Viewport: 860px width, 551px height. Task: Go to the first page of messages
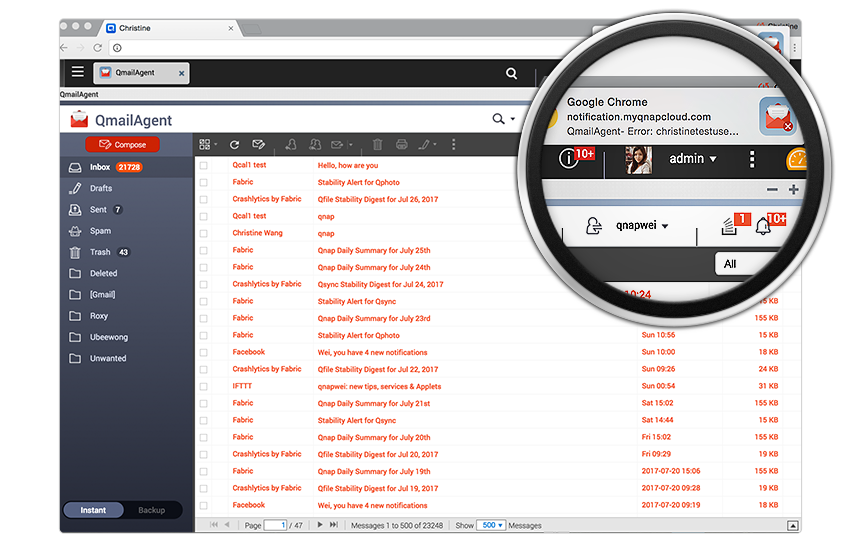coord(214,525)
